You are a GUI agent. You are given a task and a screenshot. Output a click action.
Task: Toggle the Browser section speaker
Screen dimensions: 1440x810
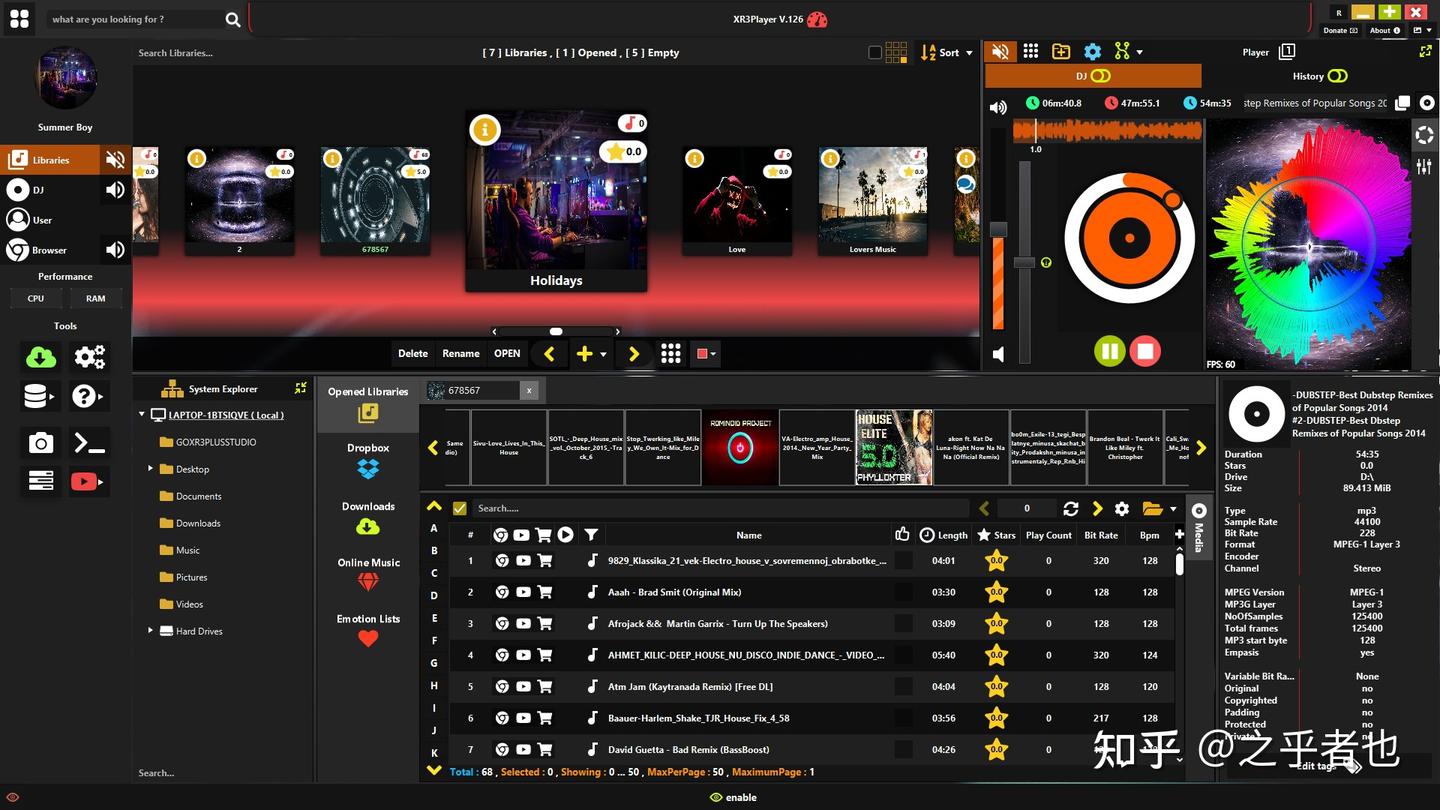(x=116, y=250)
